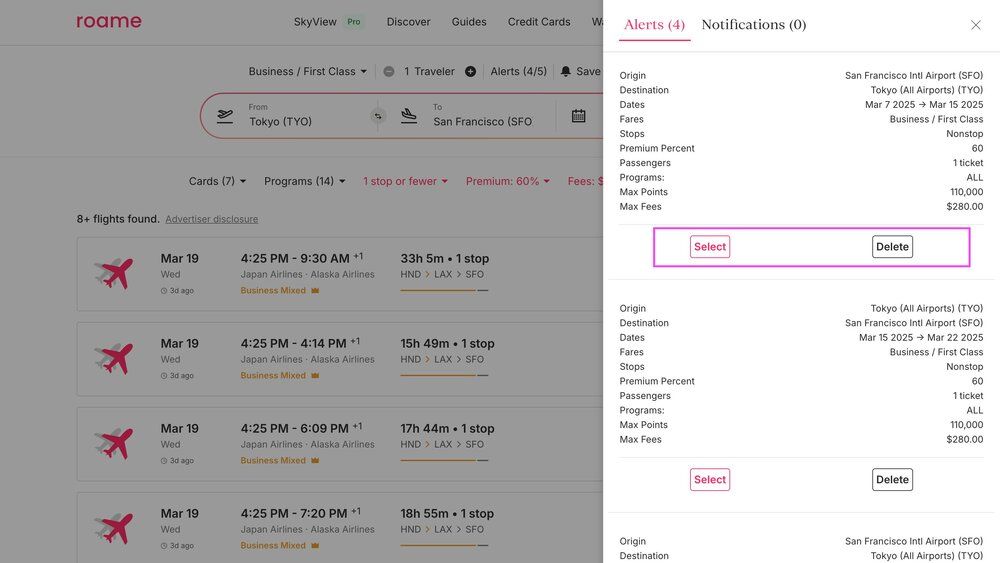The image size is (1000, 563).
Task: Increase traveler count with plus icon
Action: click(470, 72)
